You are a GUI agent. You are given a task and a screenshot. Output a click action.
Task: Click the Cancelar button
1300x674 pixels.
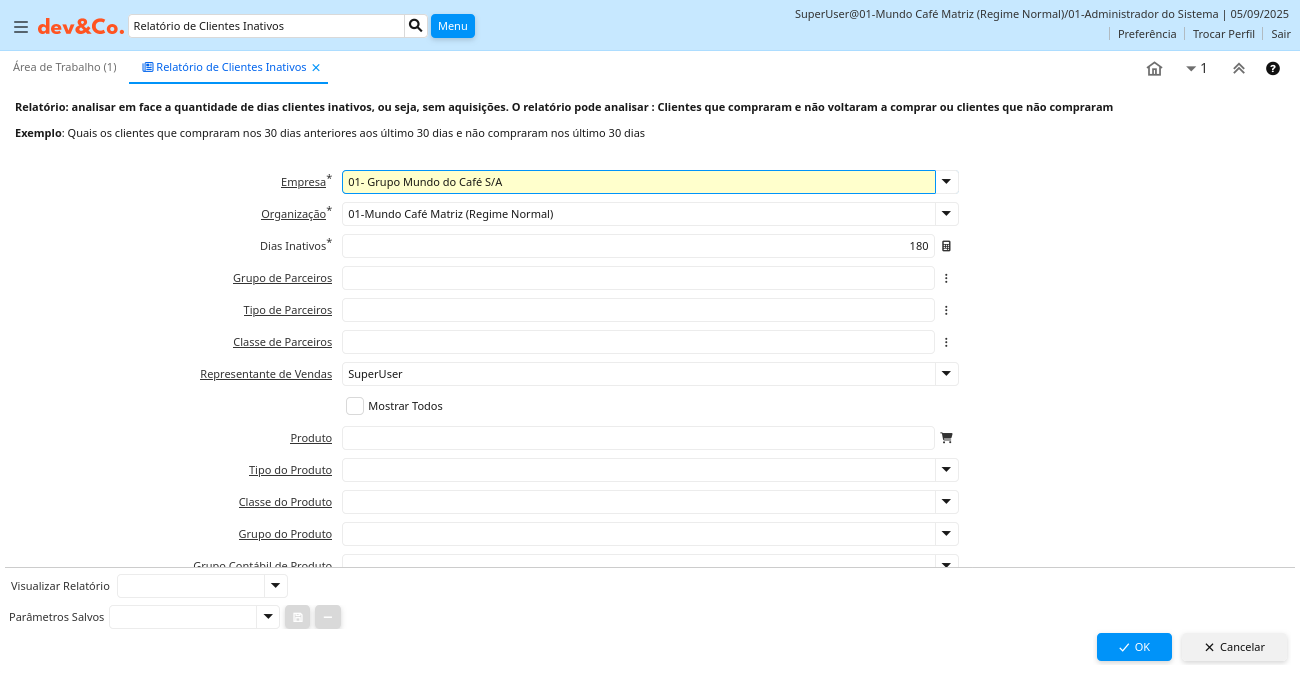[1234, 647]
